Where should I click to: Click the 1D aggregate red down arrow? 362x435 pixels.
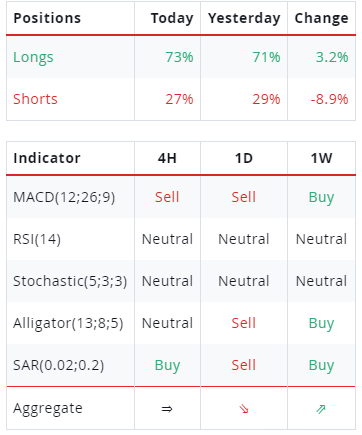244,409
